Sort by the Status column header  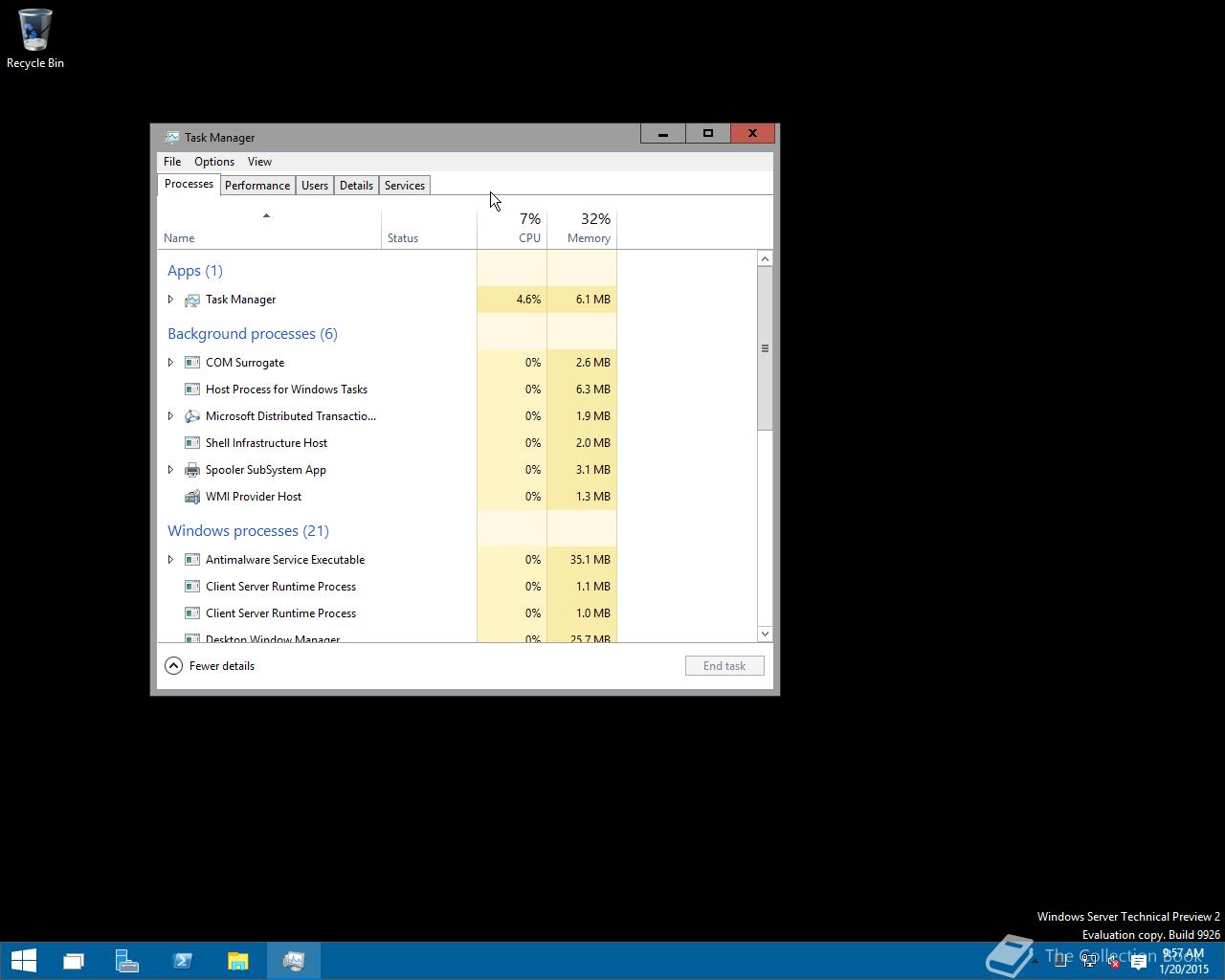click(429, 229)
